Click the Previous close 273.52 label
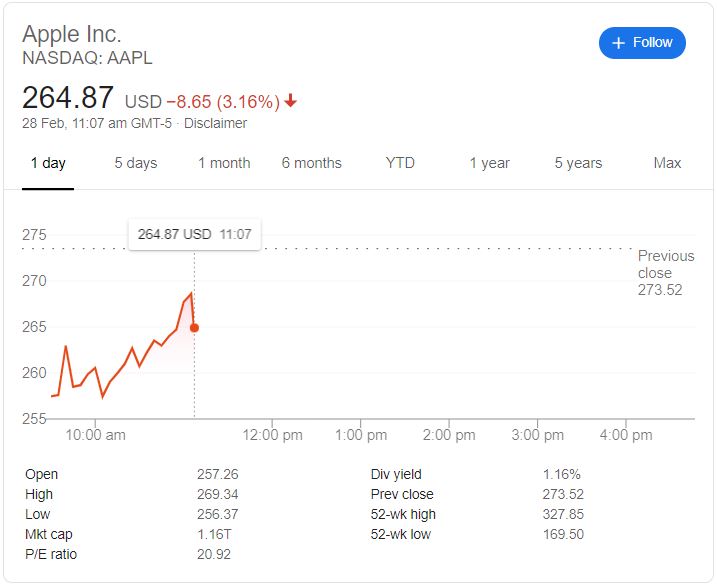 pos(666,273)
